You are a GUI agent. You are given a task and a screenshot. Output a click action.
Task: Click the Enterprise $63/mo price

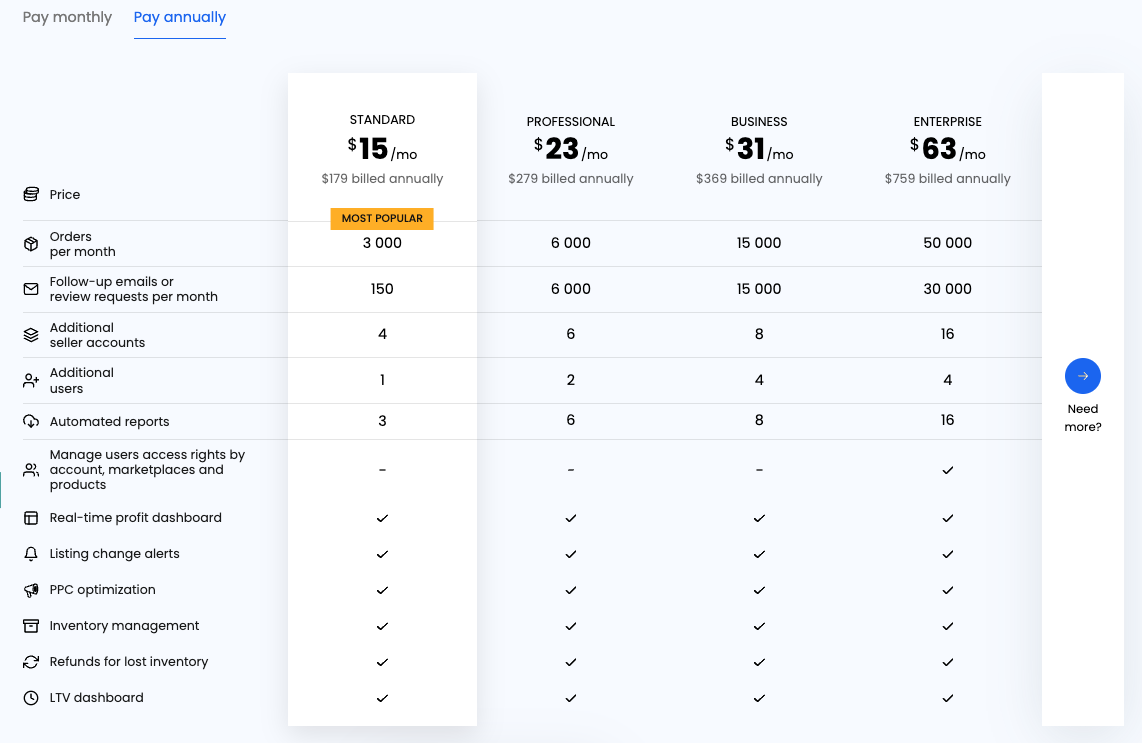tap(947, 149)
